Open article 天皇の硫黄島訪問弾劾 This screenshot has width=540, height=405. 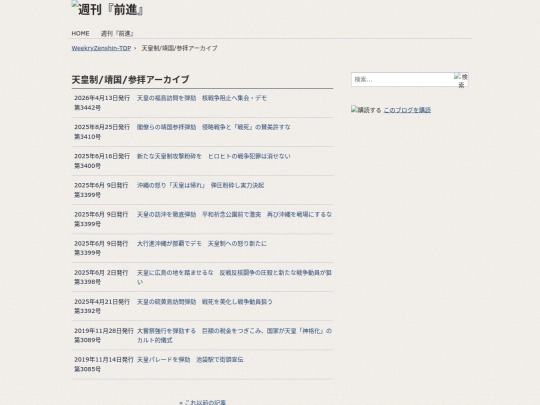pyautogui.click(x=205, y=302)
